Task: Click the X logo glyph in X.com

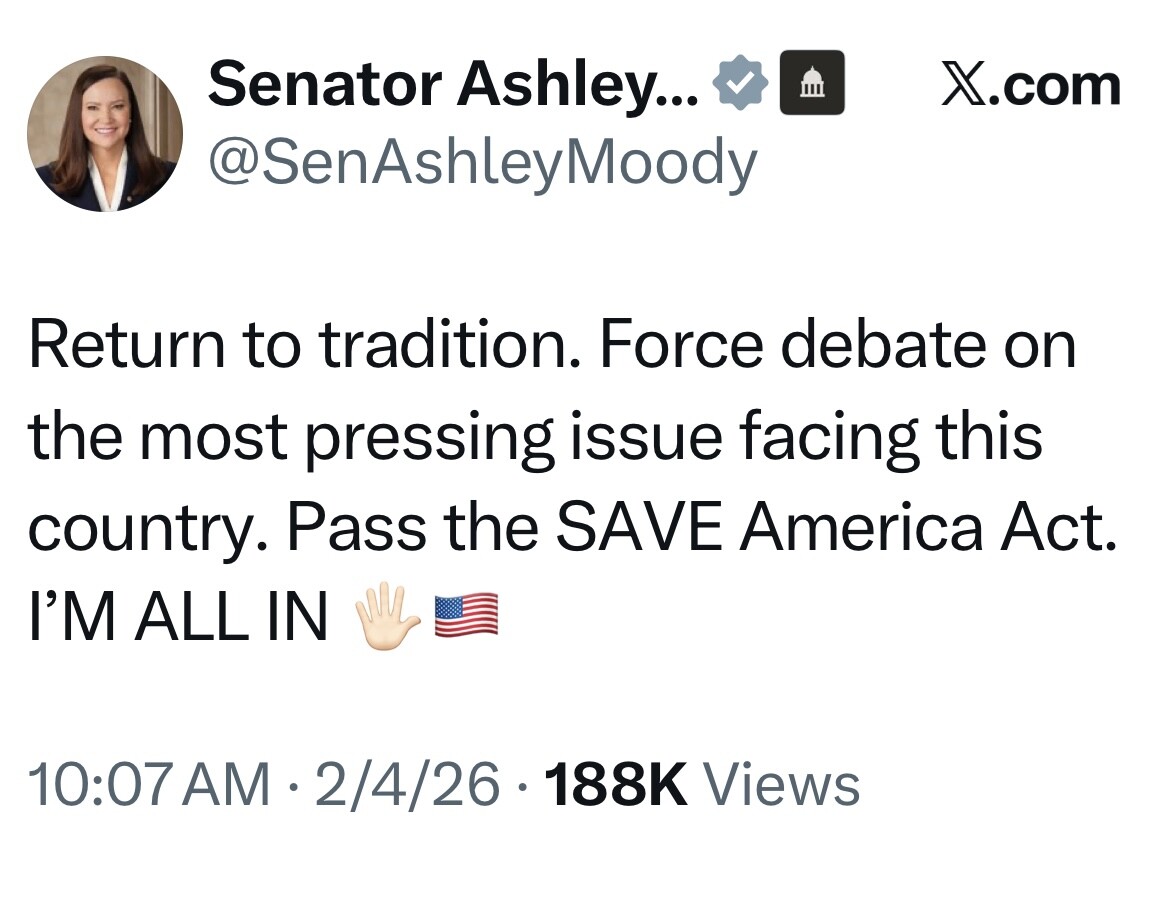Action: (964, 86)
